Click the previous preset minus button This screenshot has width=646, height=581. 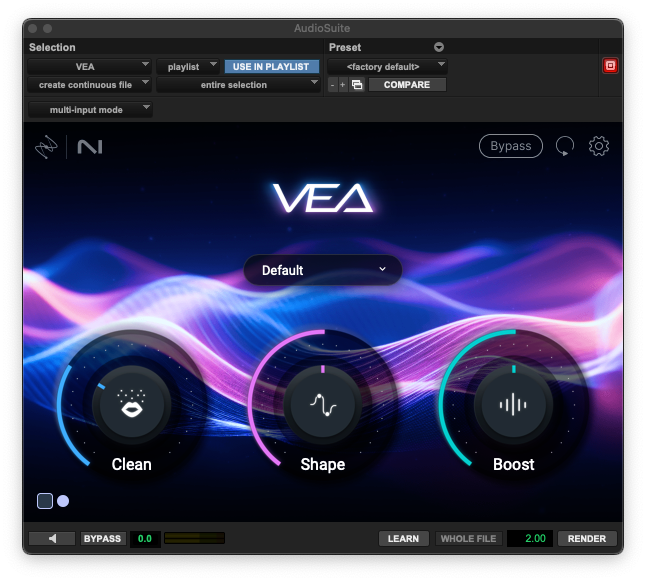[x=333, y=85]
